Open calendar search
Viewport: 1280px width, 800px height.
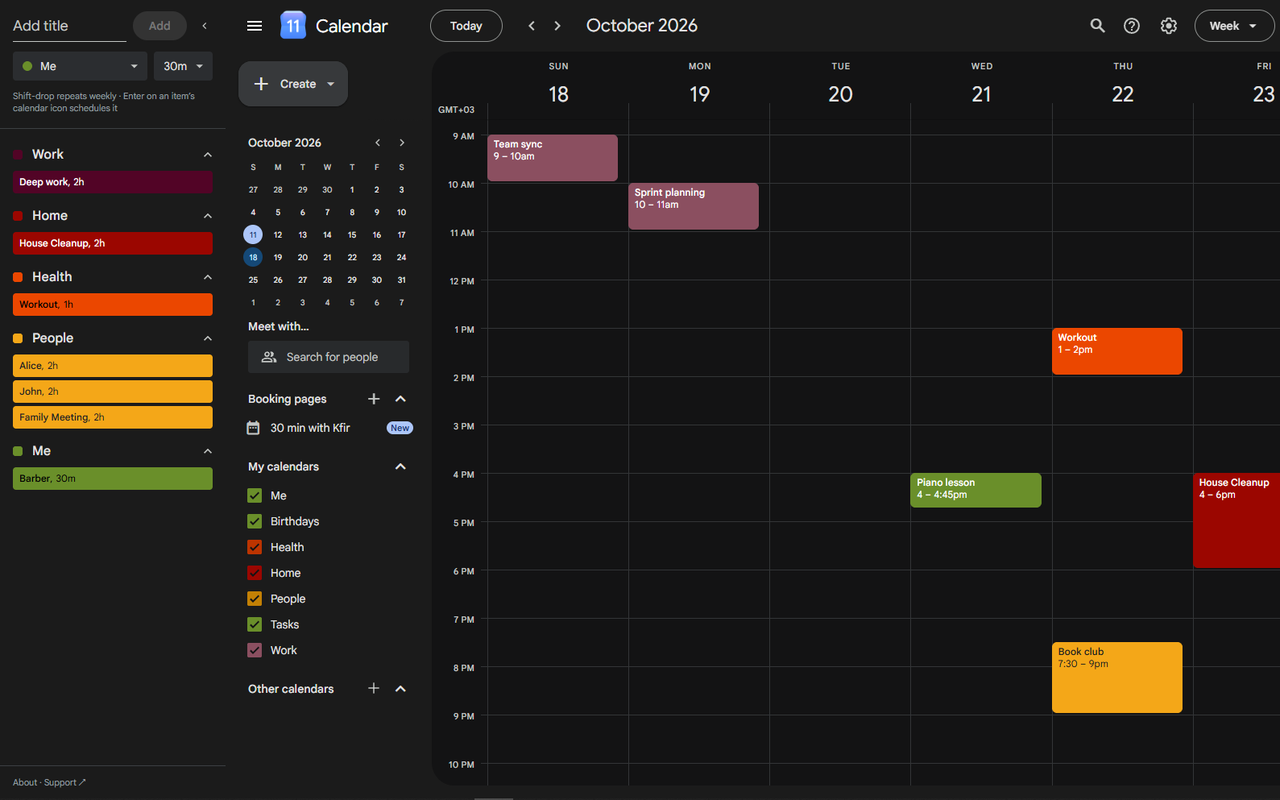click(x=1097, y=26)
